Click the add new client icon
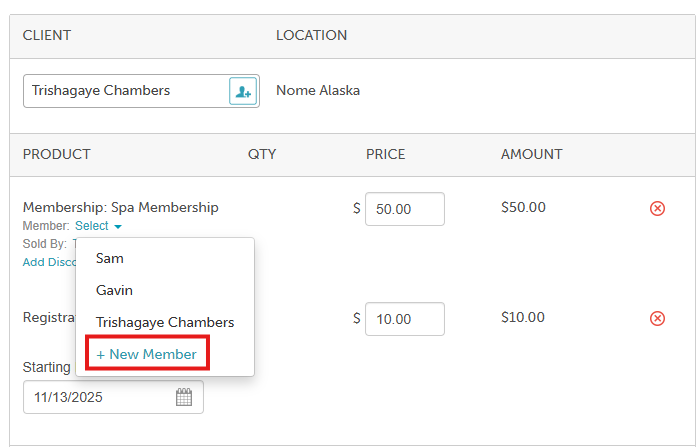The width and height of the screenshot is (699, 447). pyautogui.click(x=243, y=91)
